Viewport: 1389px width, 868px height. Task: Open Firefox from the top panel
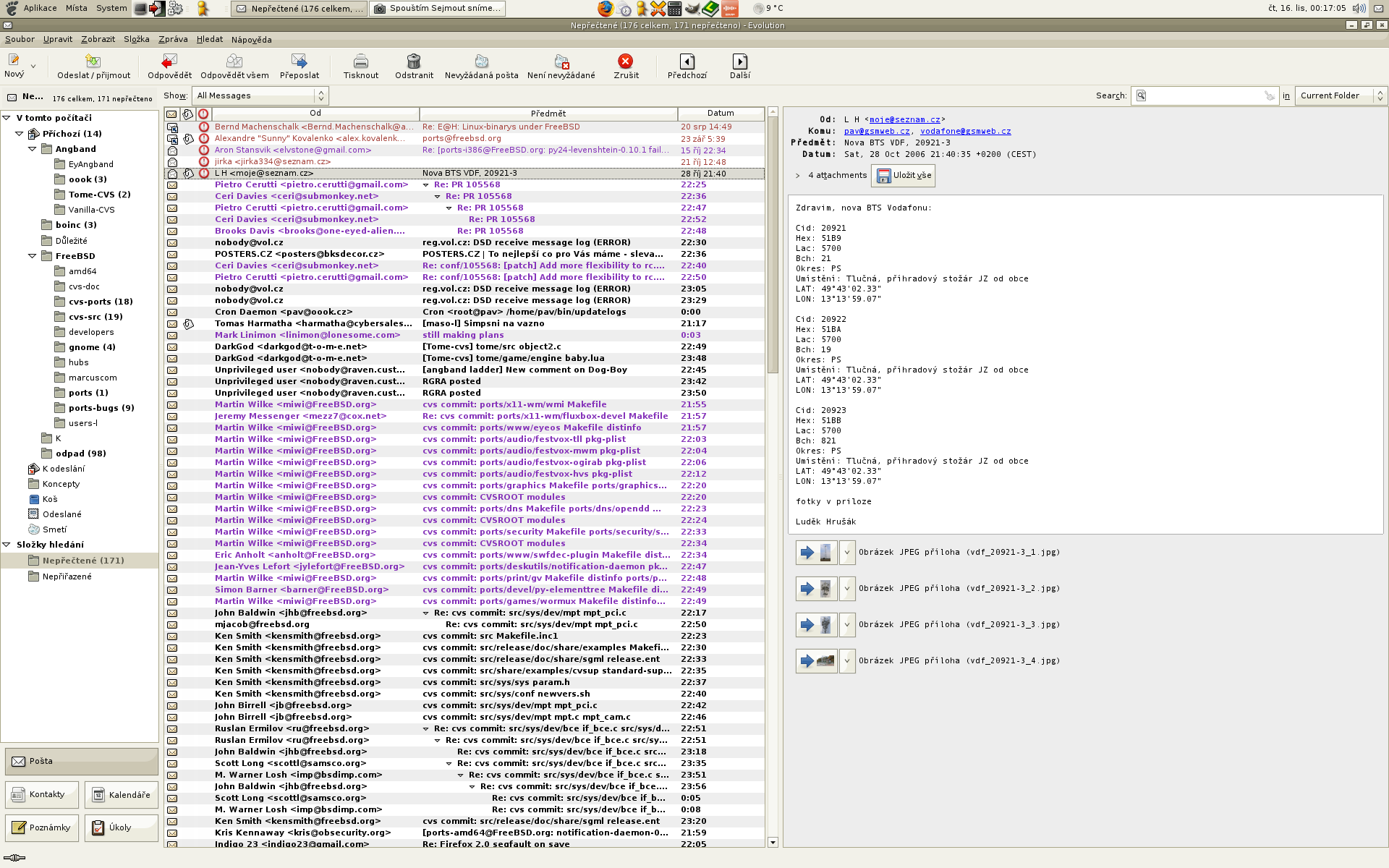606,9
